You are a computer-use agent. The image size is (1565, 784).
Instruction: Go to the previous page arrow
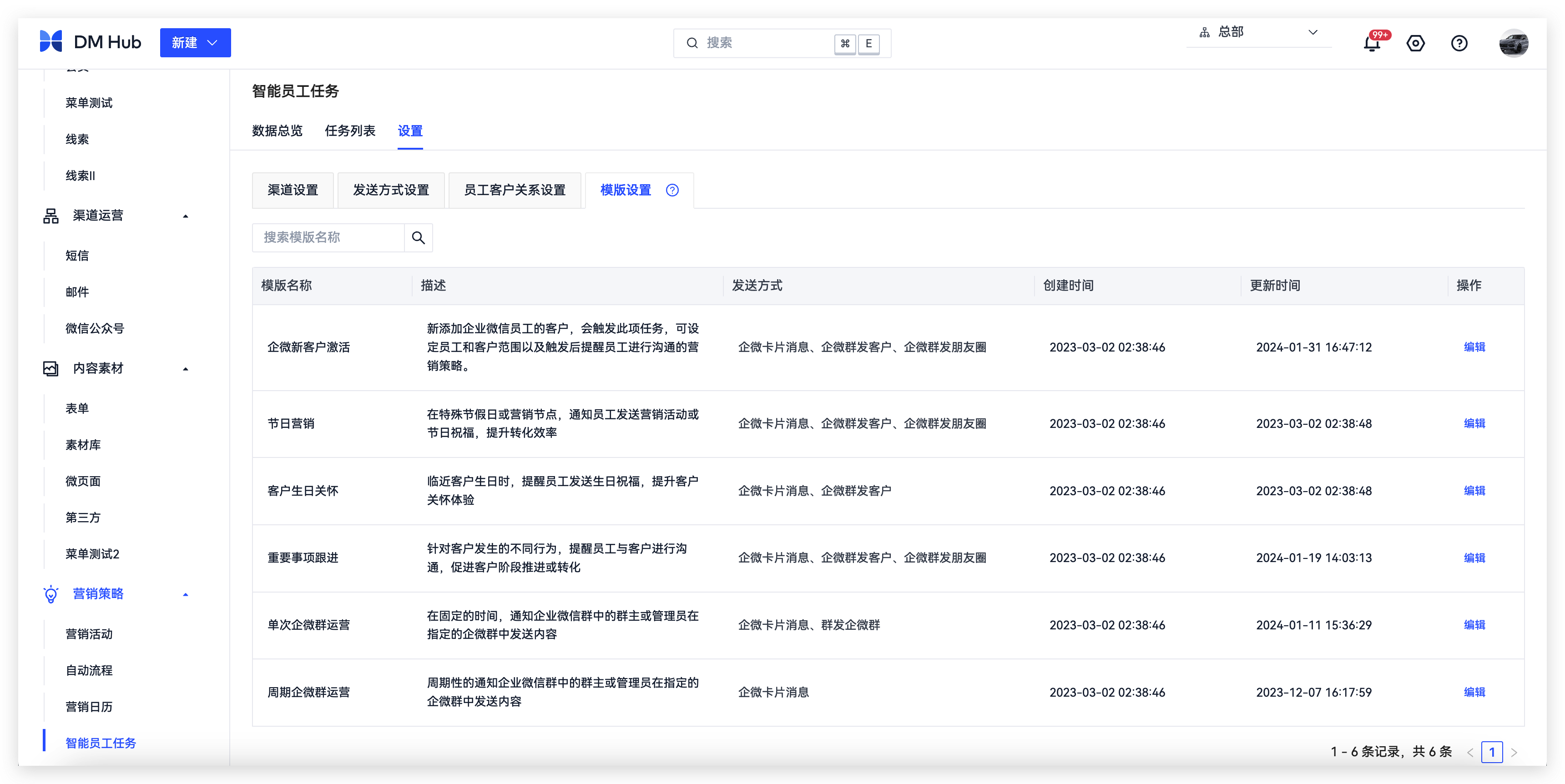(1470, 753)
